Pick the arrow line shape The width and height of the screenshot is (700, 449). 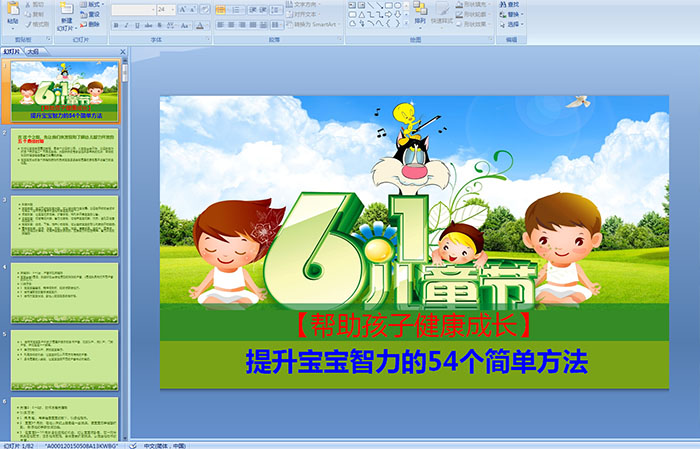[379, 5]
